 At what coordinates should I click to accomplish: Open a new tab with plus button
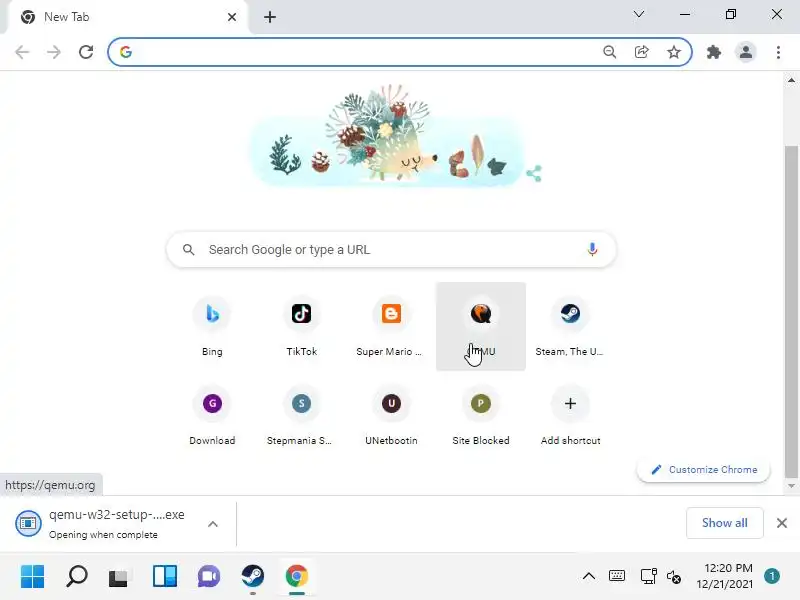coord(270,17)
